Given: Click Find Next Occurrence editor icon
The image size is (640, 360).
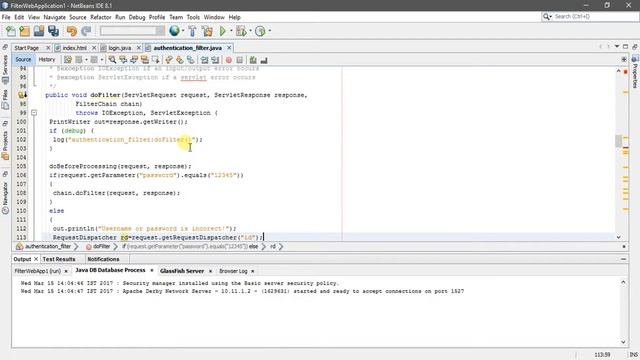Looking at the screenshot, I should [134, 60].
